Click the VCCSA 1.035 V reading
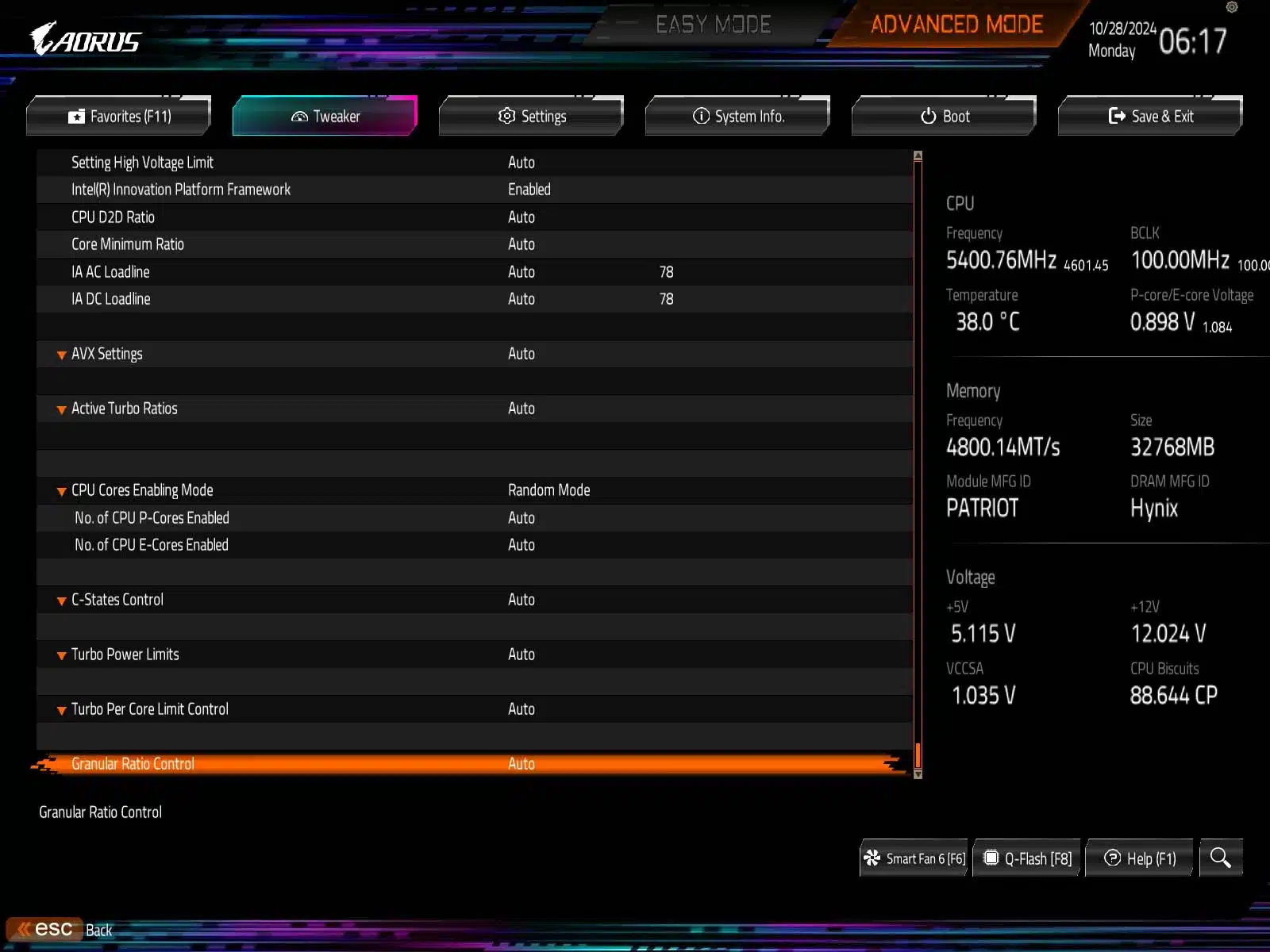Image resolution: width=1270 pixels, height=952 pixels. pyautogui.click(x=983, y=696)
